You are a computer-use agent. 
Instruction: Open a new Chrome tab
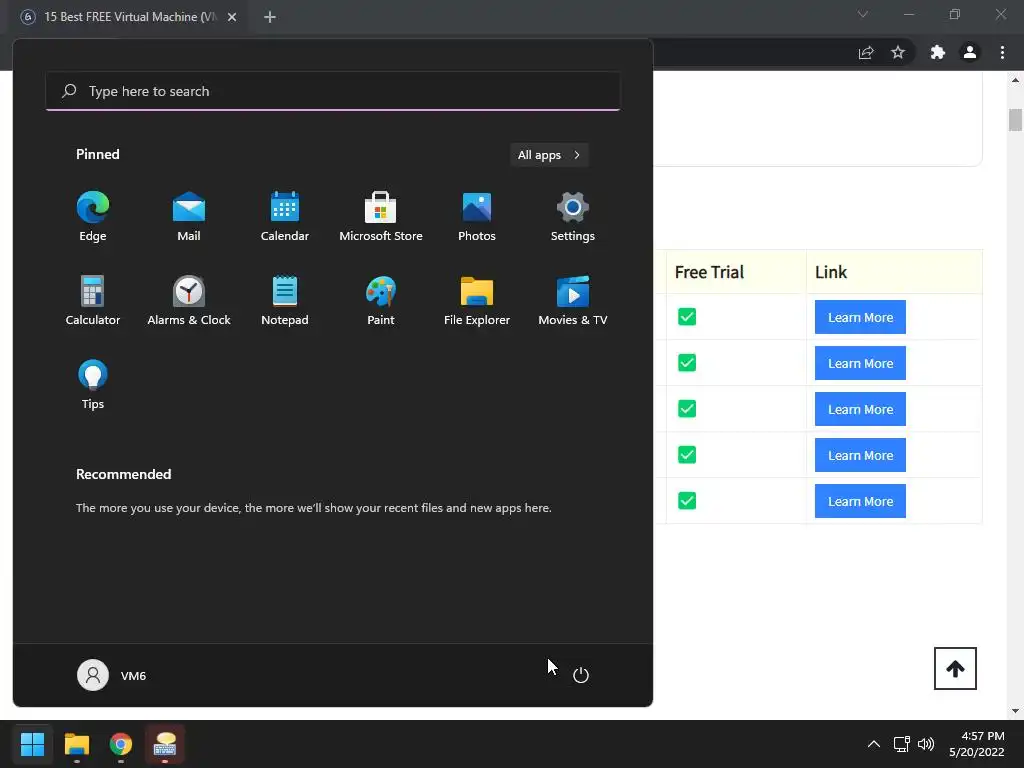(x=270, y=17)
